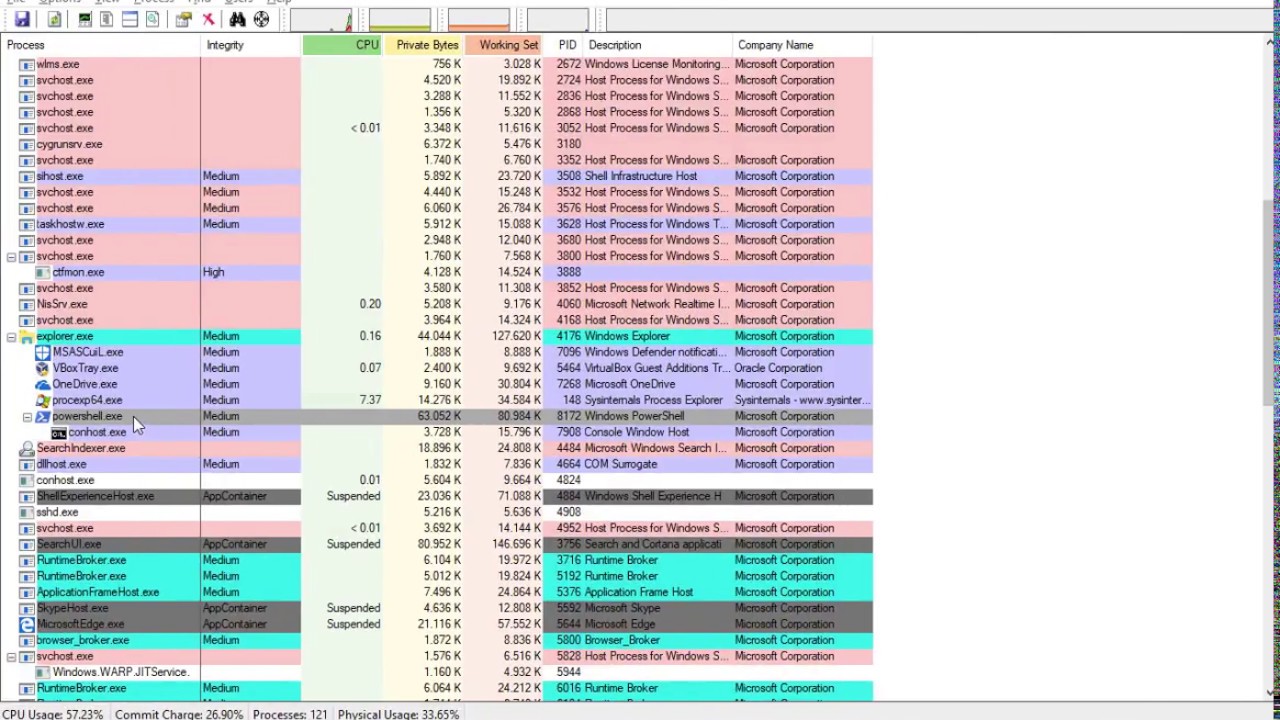
Task: Sort by the Company Name column header
Action: pyautogui.click(x=803, y=45)
